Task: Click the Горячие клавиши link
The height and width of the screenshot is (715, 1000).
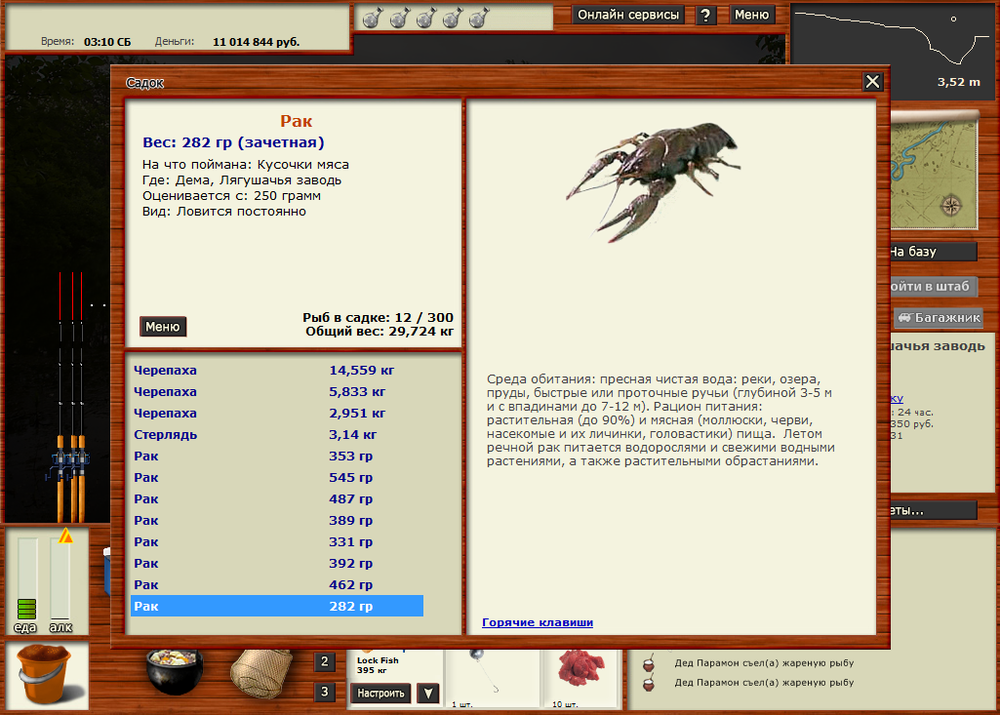Action: 537,623
